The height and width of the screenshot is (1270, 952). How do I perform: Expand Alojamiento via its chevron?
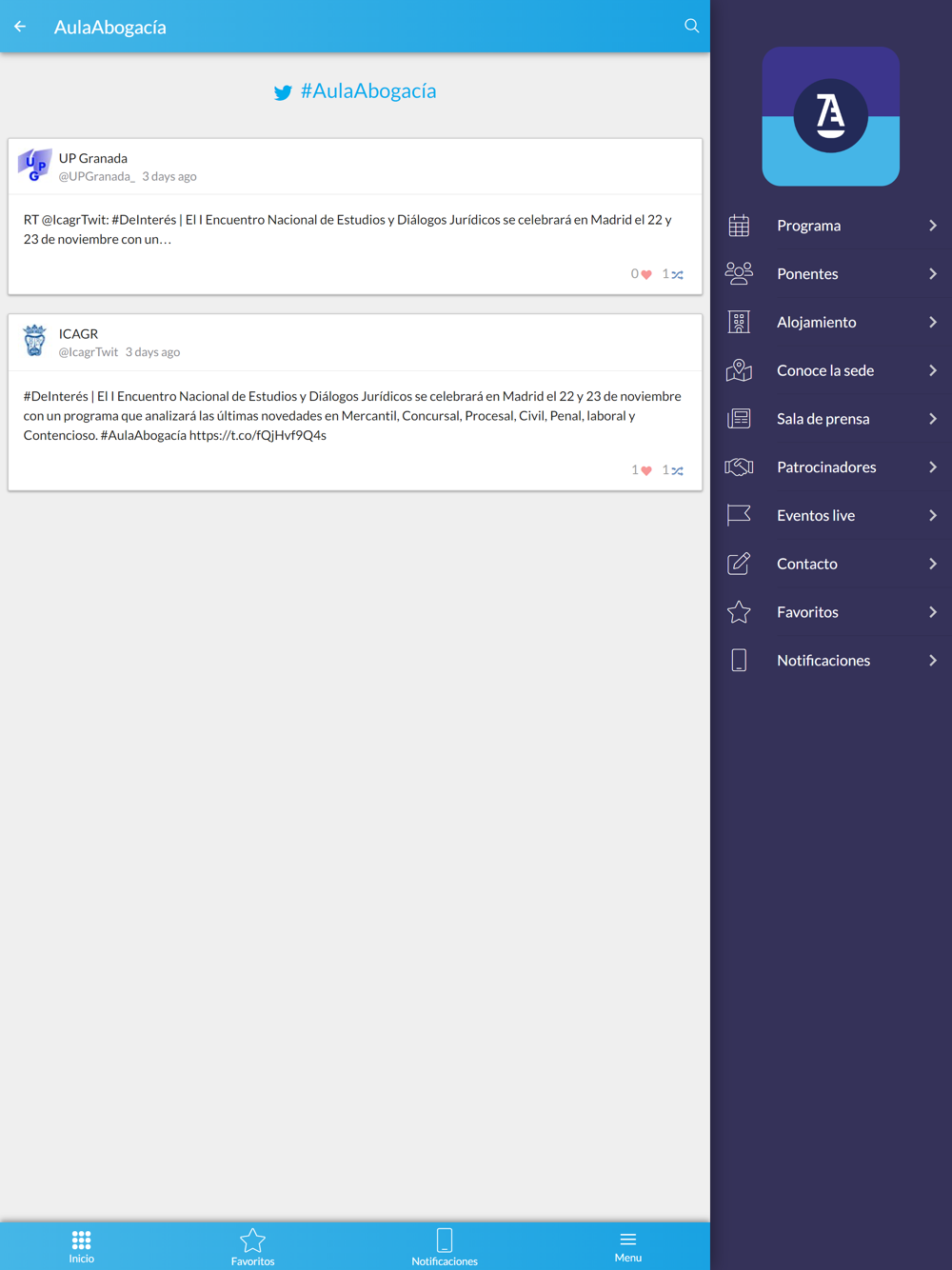tap(933, 322)
